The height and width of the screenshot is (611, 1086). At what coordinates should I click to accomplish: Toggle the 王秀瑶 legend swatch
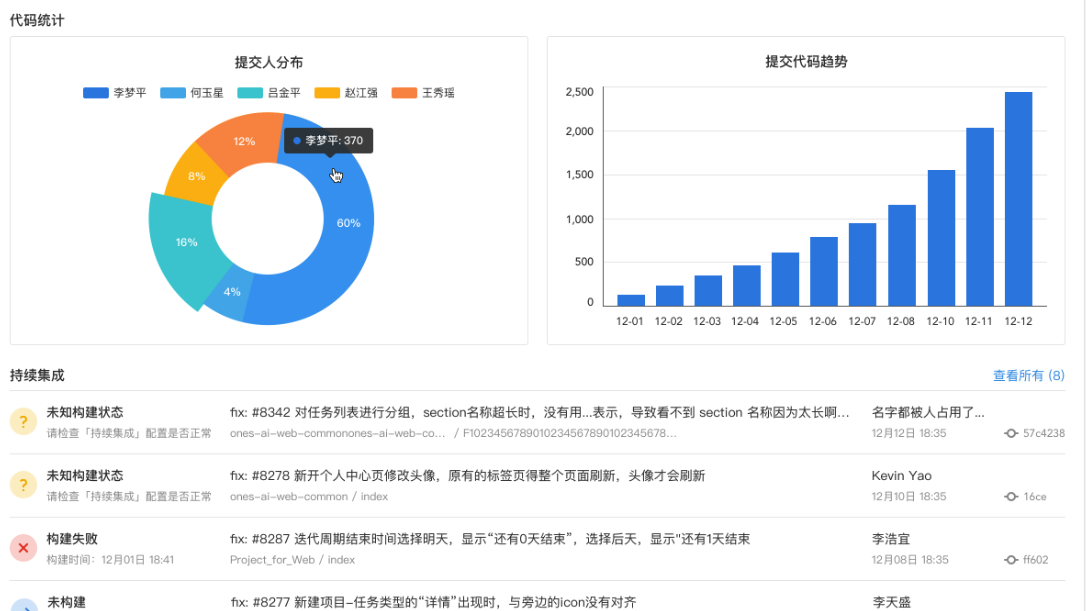[404, 93]
